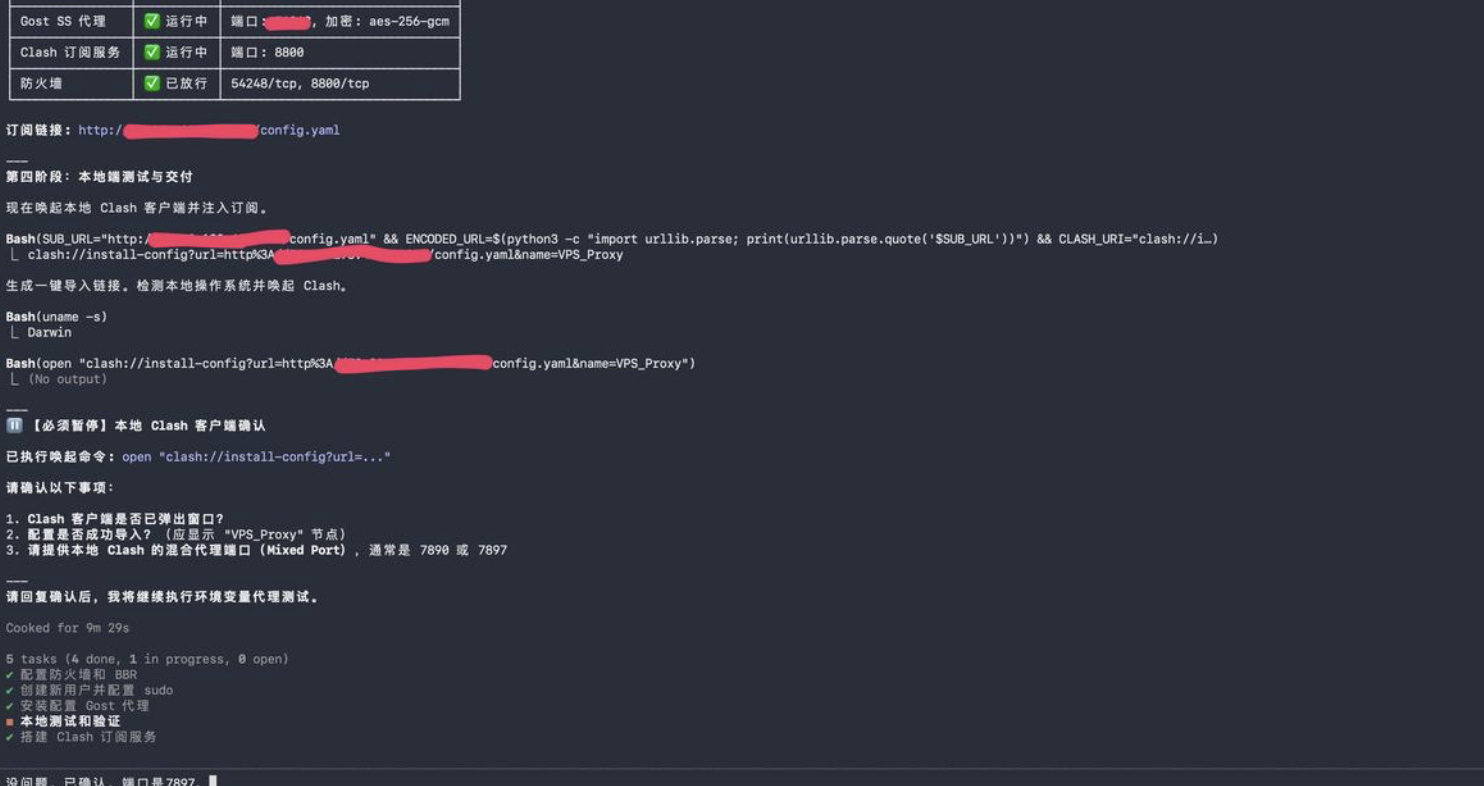Click the green checkmark in Clash 订阅服务 row

pyautogui.click(x=152, y=52)
